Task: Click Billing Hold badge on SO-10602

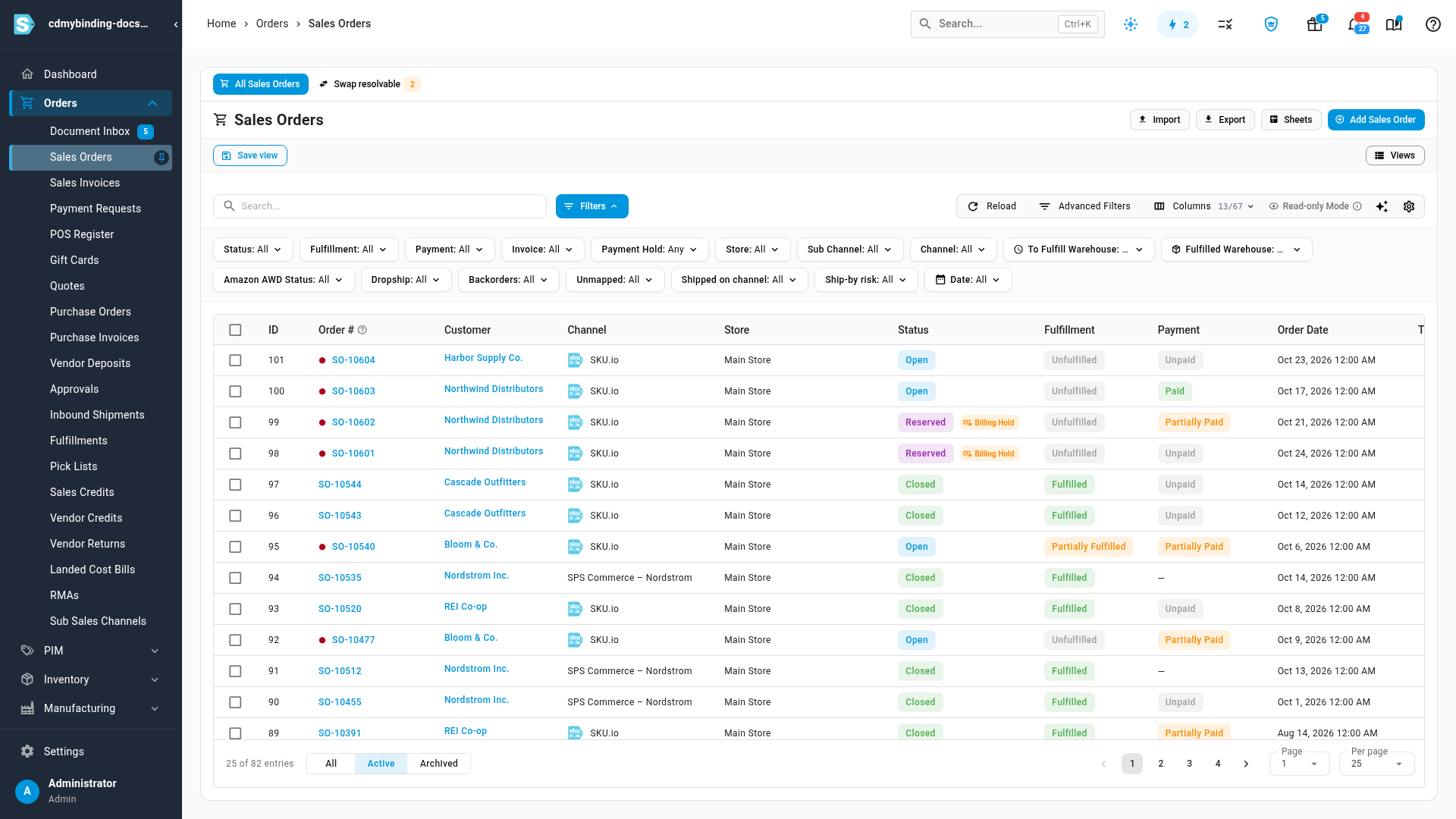Action: pyautogui.click(x=990, y=422)
